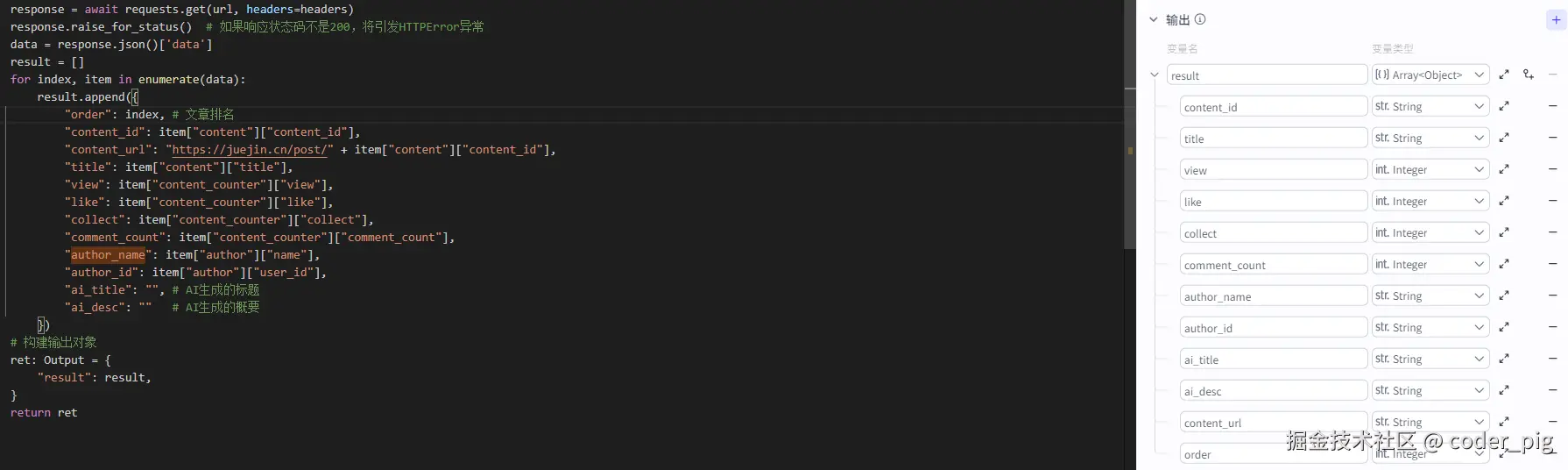Open type dropdown for author_id
Viewport: 1568px width, 470px height.
[x=1430, y=327]
